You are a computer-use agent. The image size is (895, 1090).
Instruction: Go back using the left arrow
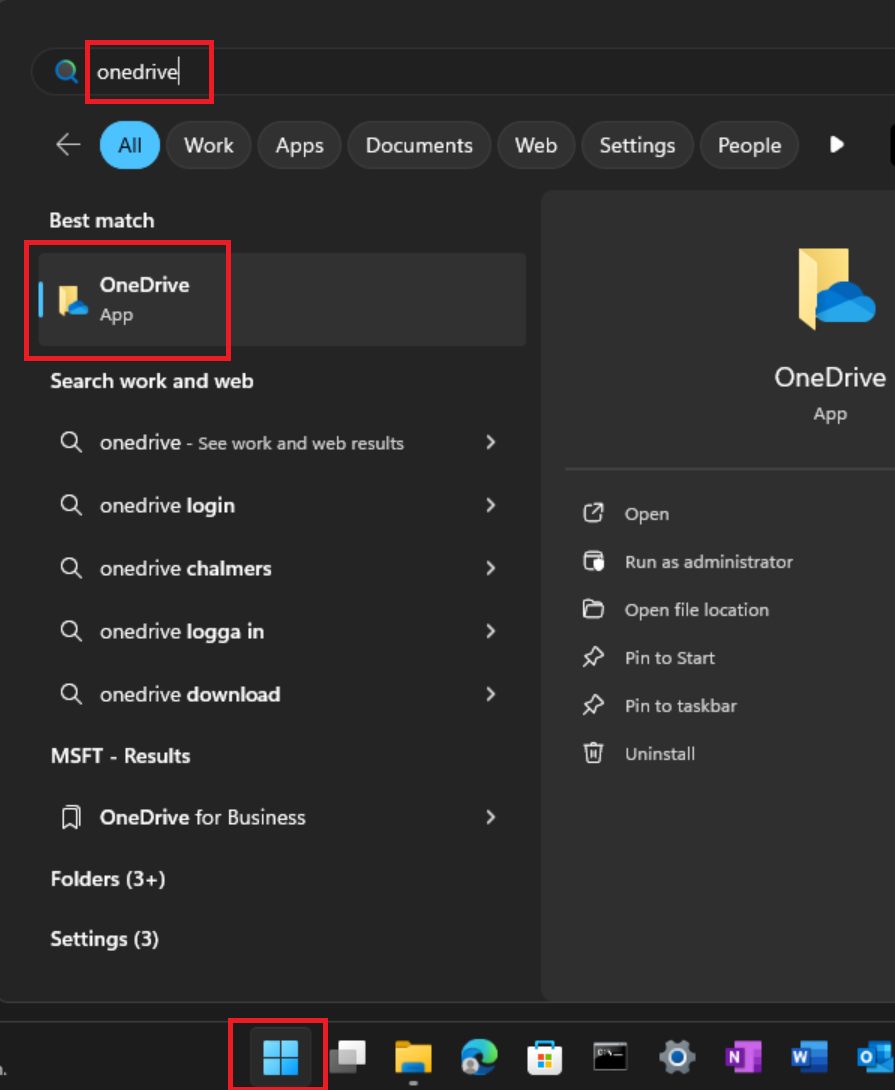pyautogui.click(x=68, y=145)
